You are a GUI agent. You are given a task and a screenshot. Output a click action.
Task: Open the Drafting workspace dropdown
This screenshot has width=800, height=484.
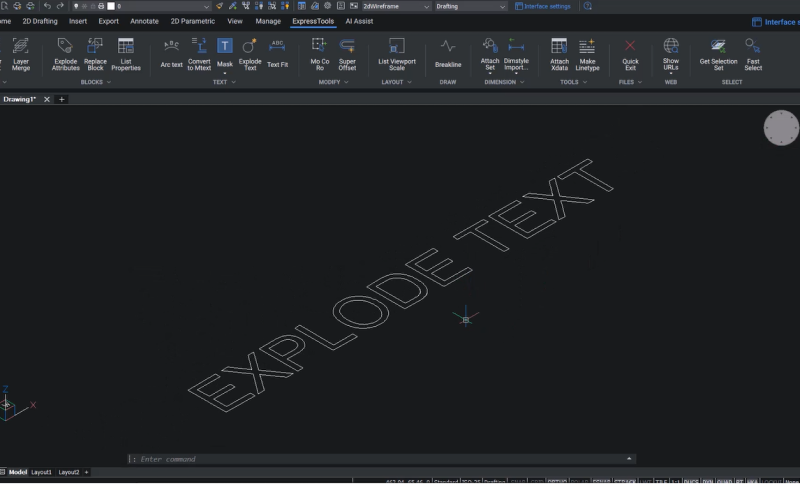click(470, 6)
